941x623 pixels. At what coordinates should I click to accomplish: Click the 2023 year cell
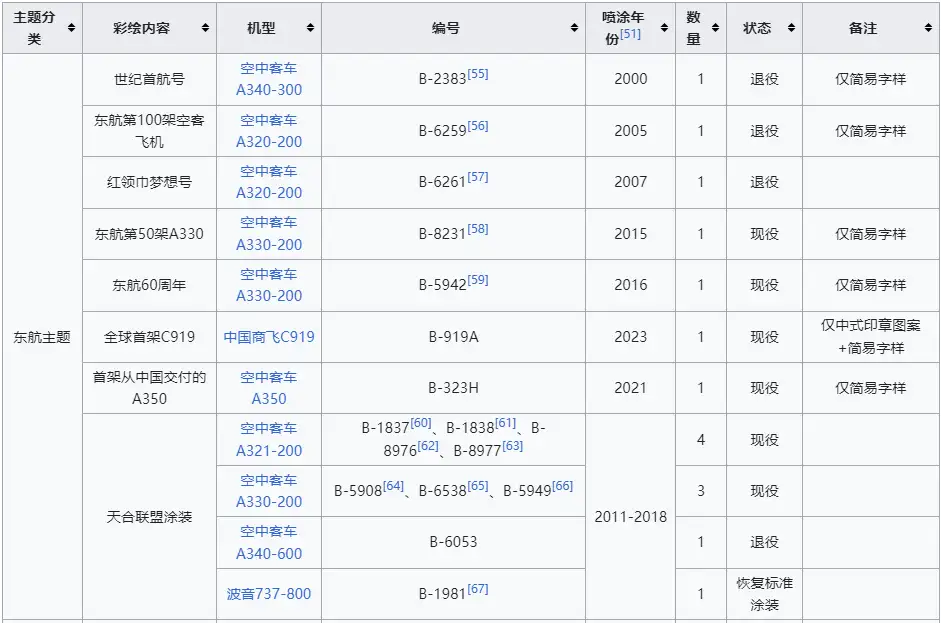coord(631,337)
